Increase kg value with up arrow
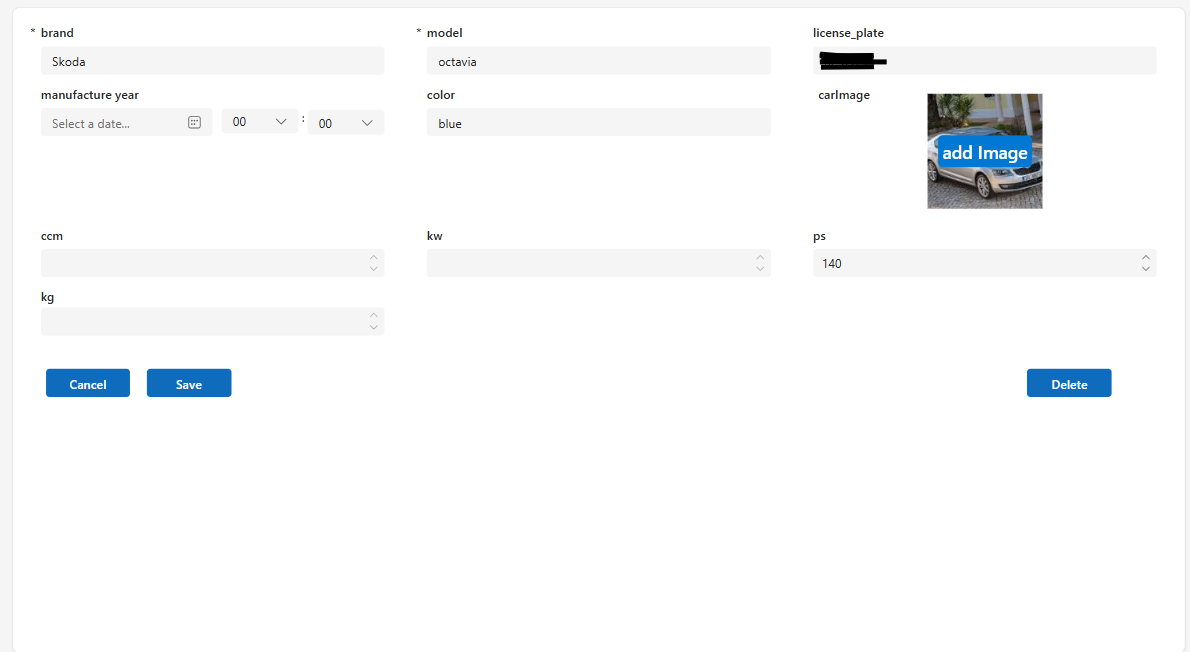The height and width of the screenshot is (652, 1190). (373, 315)
